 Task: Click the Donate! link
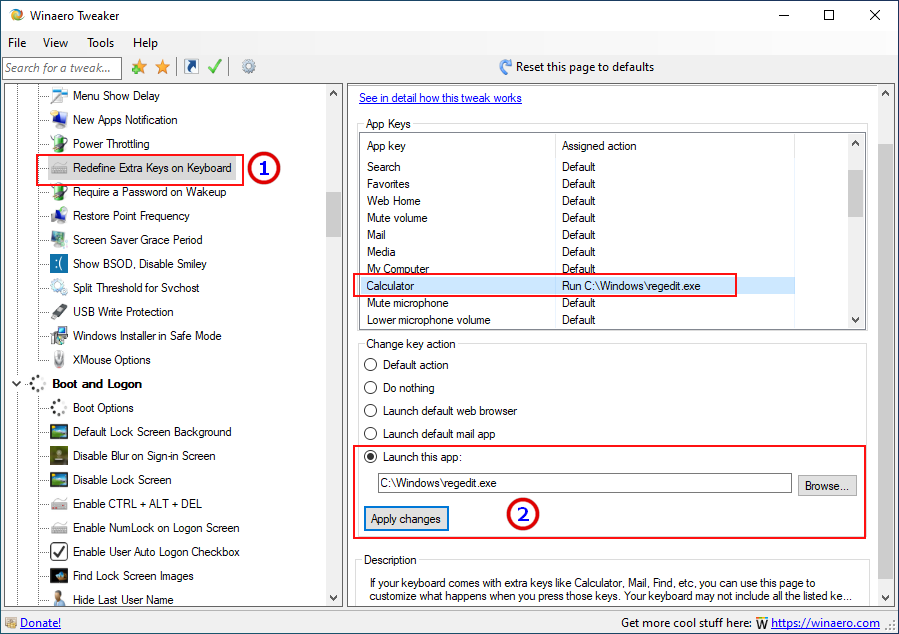coord(40,623)
